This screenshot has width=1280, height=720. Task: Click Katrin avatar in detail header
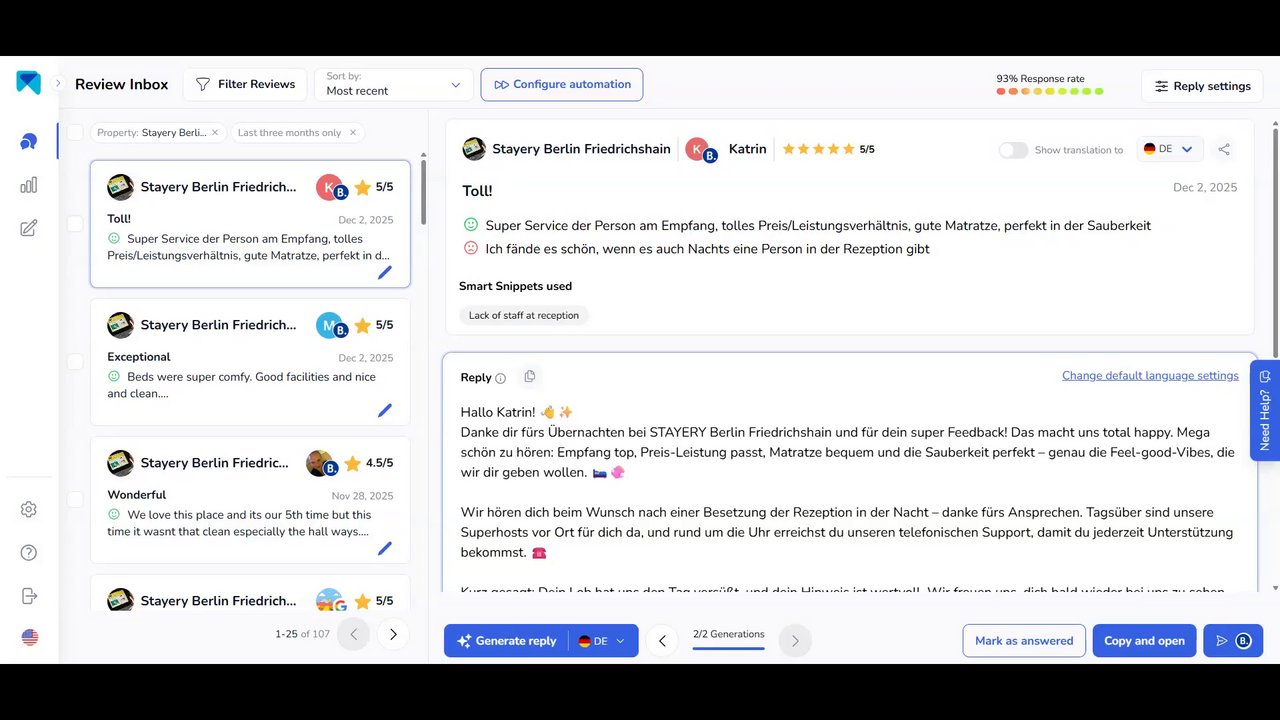(x=698, y=149)
